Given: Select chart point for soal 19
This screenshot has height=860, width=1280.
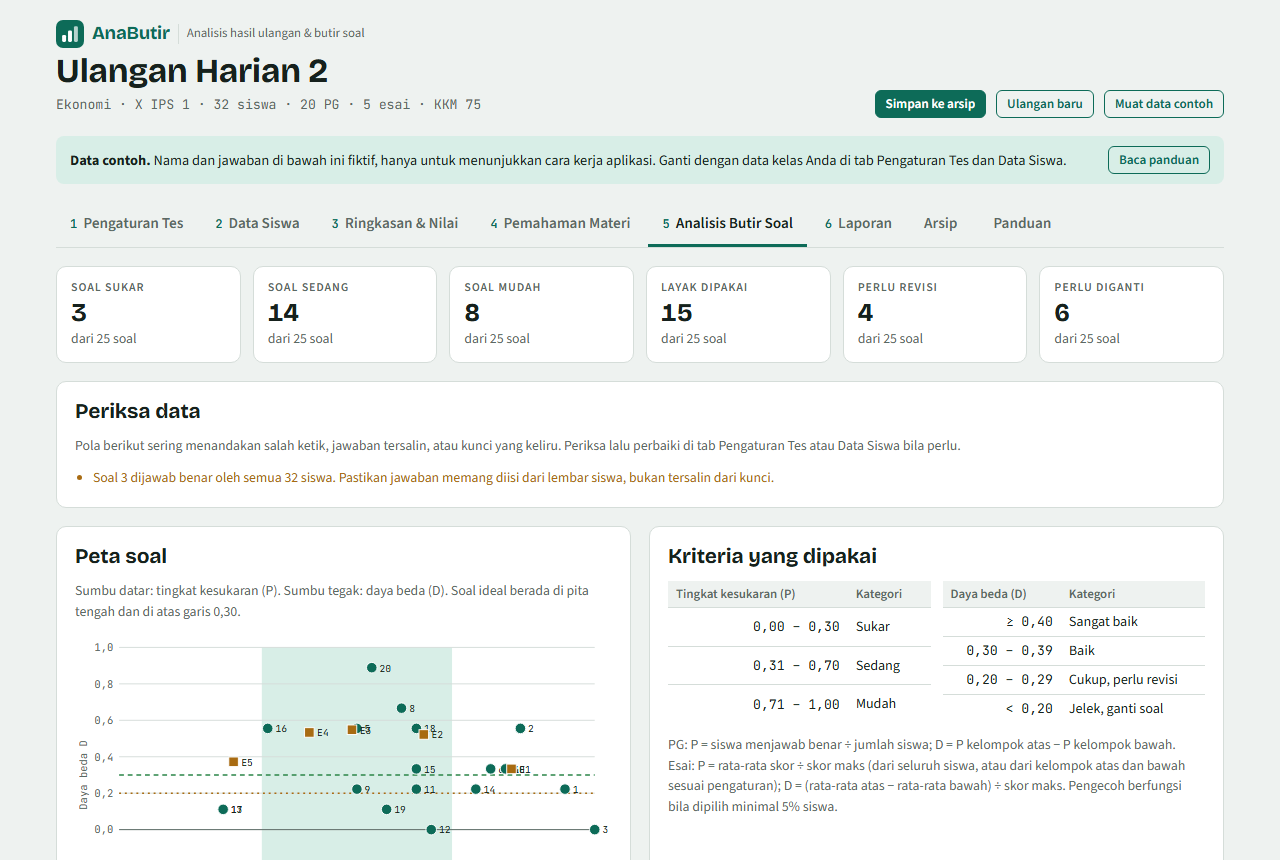Looking at the screenshot, I should point(387,809).
